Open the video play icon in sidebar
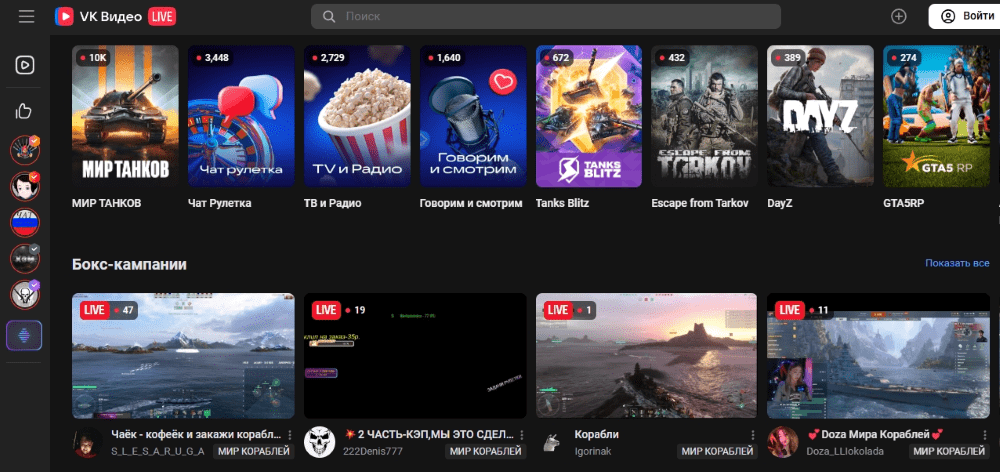1000x472 pixels. [25, 65]
